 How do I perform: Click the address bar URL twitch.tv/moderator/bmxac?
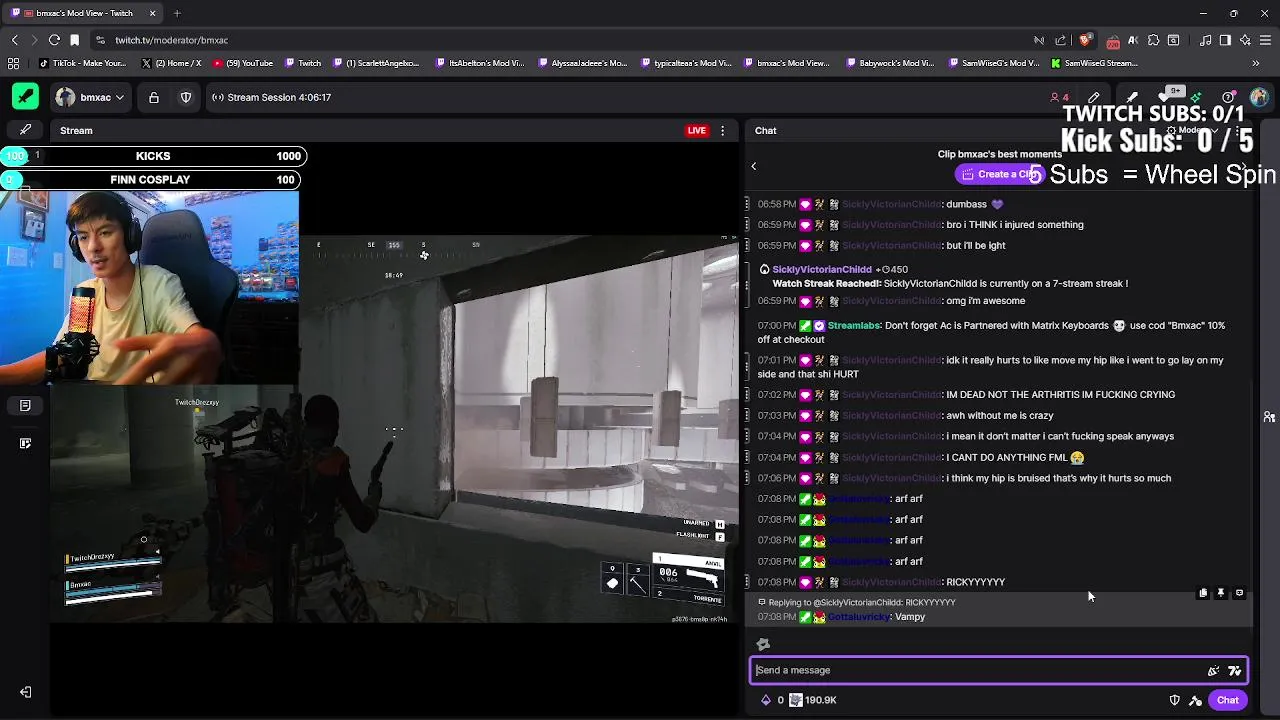171,40
